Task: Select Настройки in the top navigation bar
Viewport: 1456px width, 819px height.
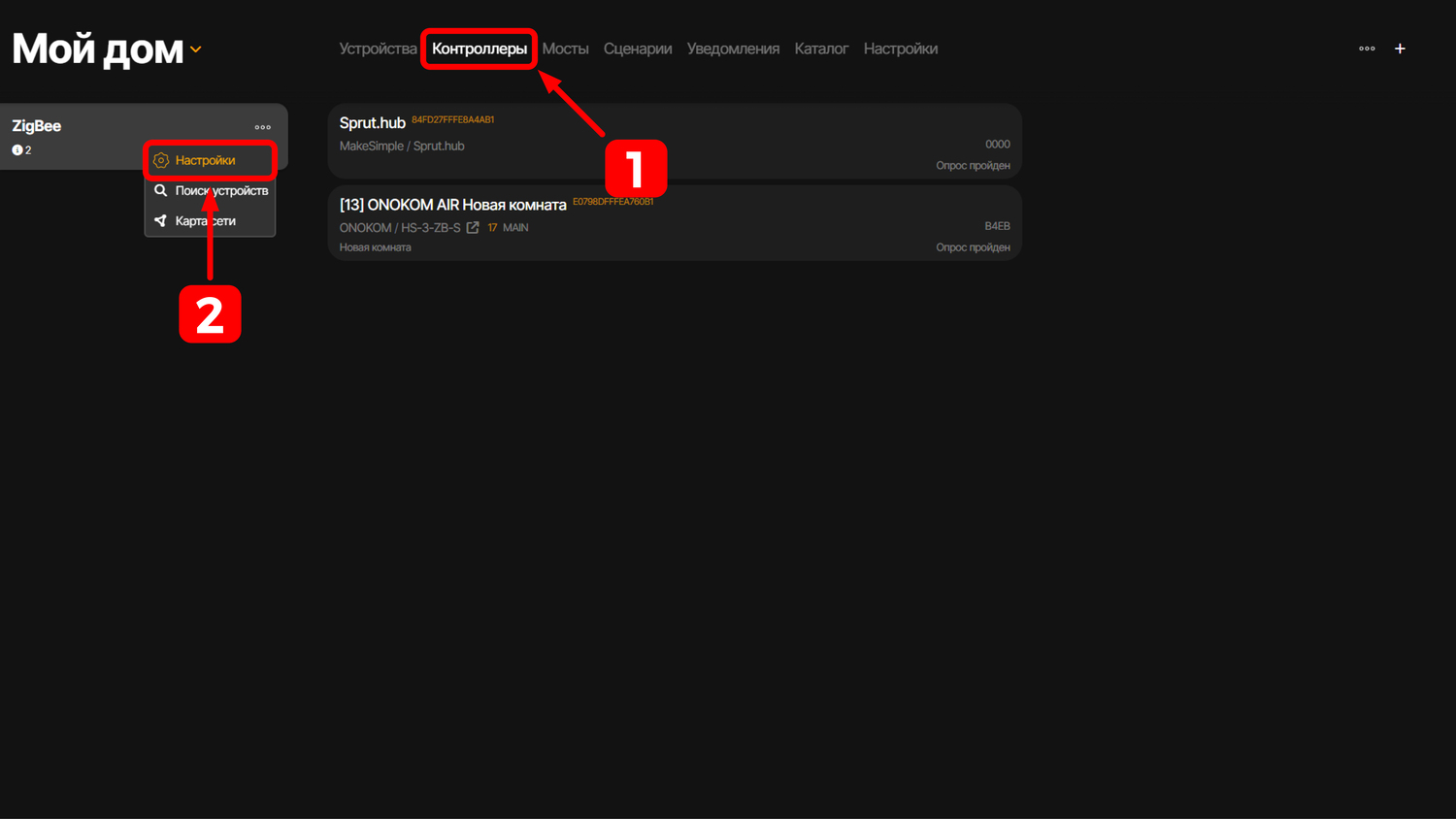Action: pos(900,49)
